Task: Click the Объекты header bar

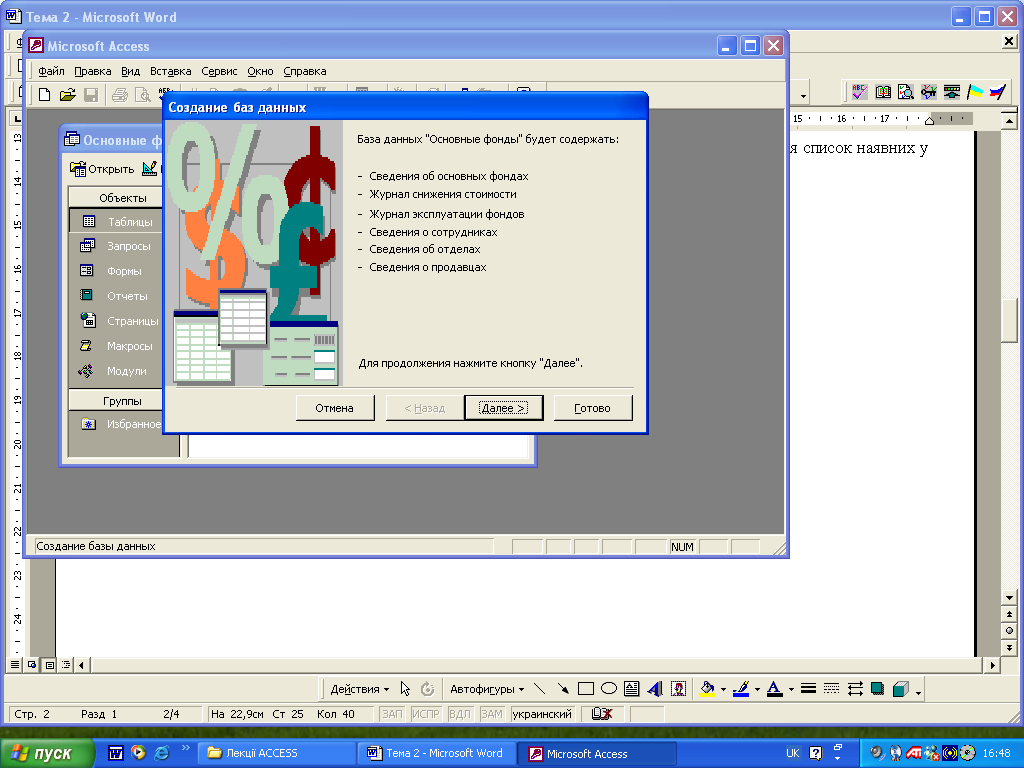Action: click(116, 198)
